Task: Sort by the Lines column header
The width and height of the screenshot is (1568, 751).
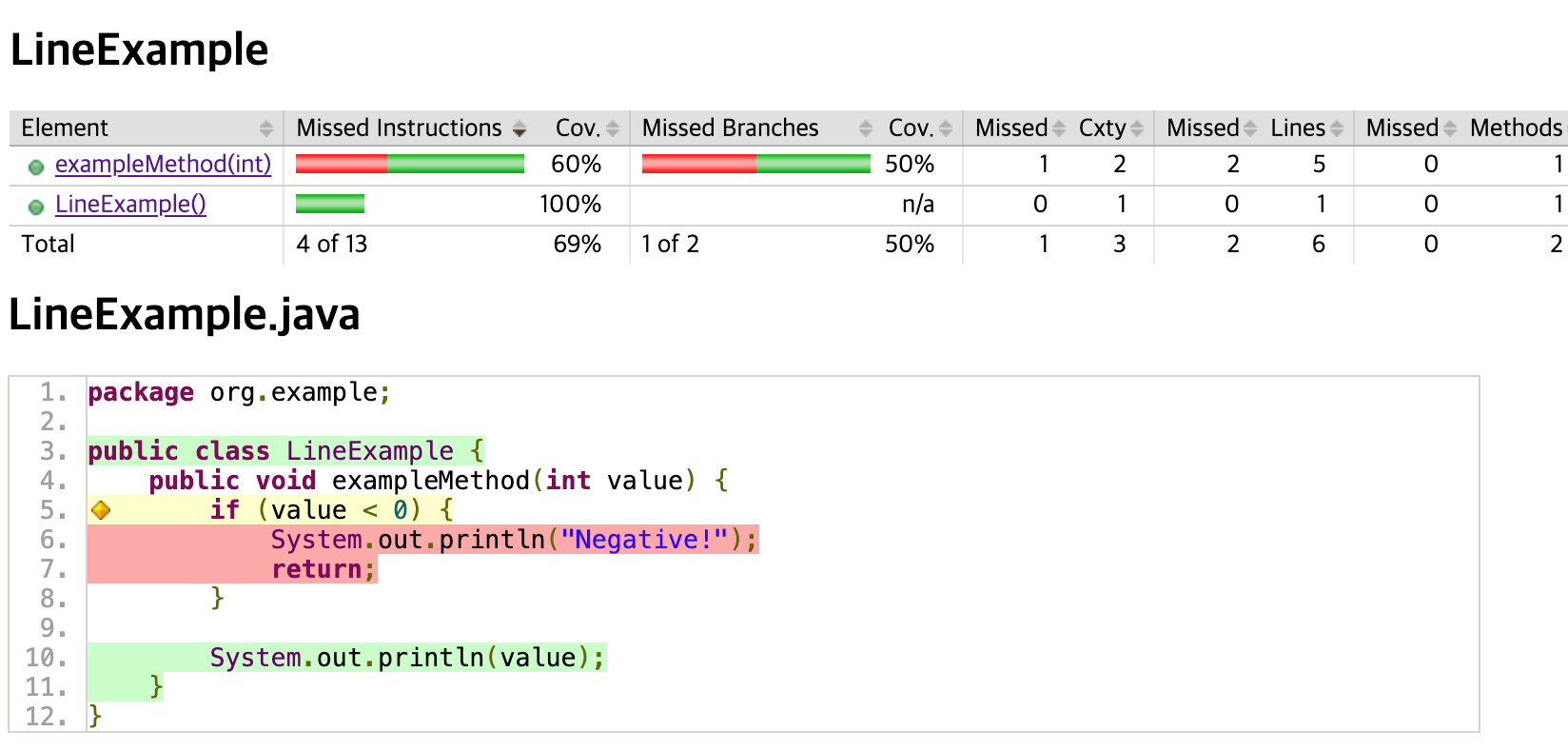Action: pyautogui.click(x=1306, y=128)
